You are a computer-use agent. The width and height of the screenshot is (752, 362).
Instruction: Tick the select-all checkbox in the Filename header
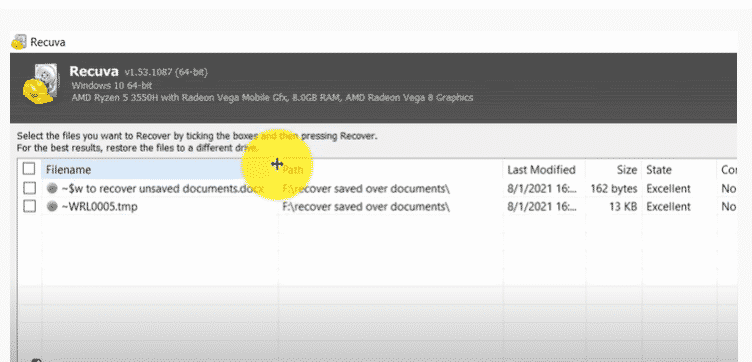click(x=29, y=169)
